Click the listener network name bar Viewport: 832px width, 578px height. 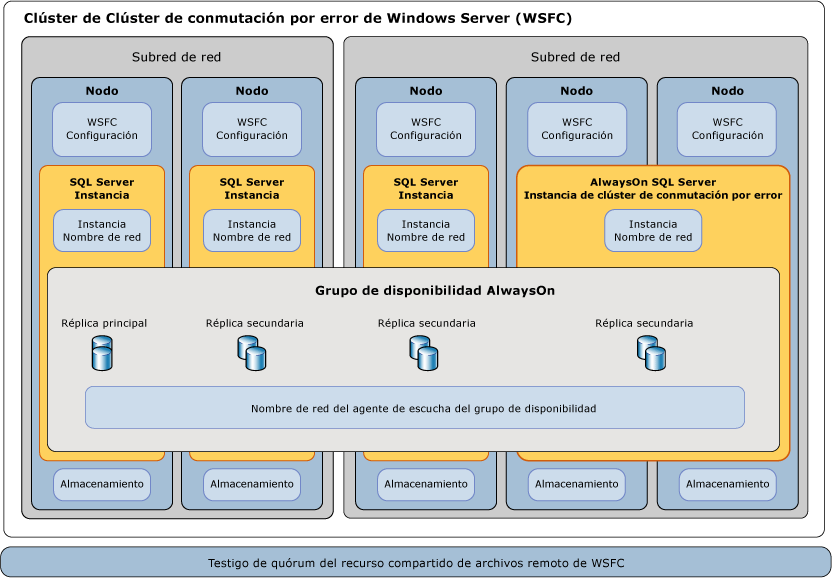click(415, 407)
